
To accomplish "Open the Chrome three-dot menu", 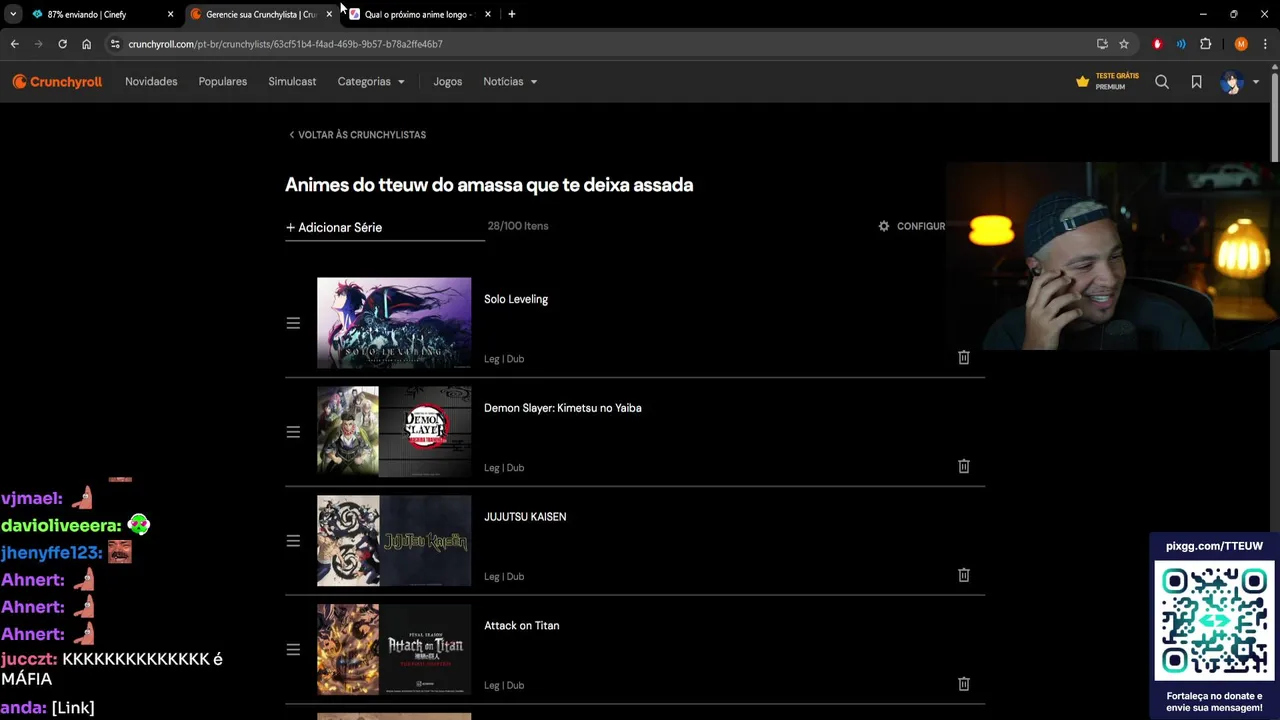I will (x=1265, y=44).
